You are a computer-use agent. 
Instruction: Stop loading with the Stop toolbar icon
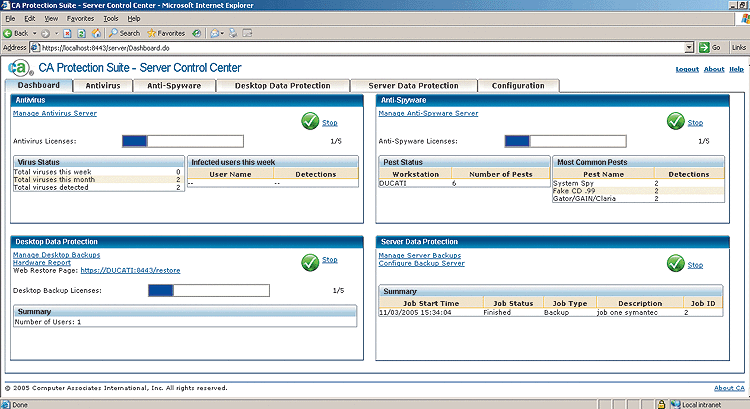(x=67, y=33)
